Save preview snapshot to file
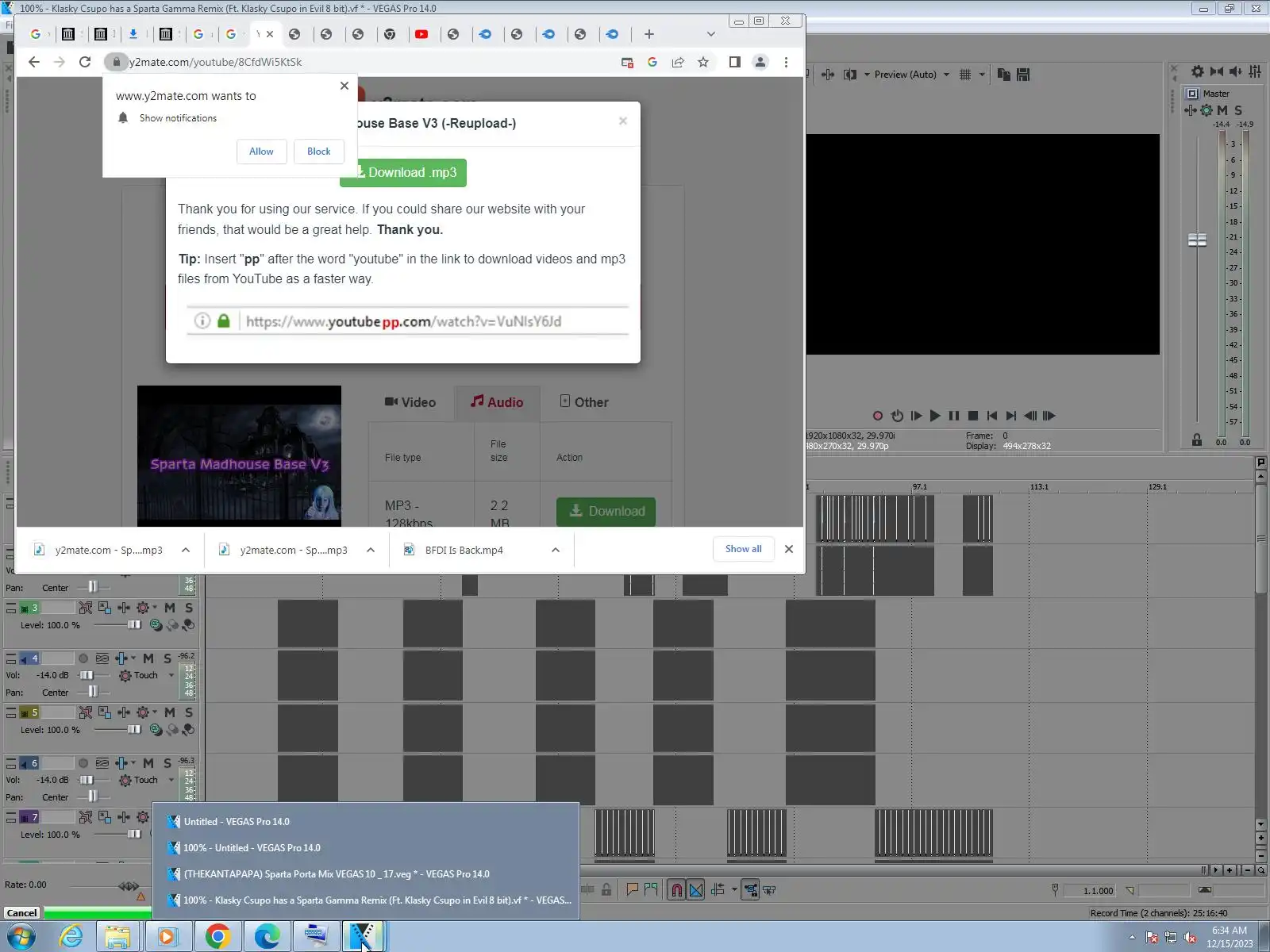Screen dimensions: 1270x952 (x=1023, y=75)
